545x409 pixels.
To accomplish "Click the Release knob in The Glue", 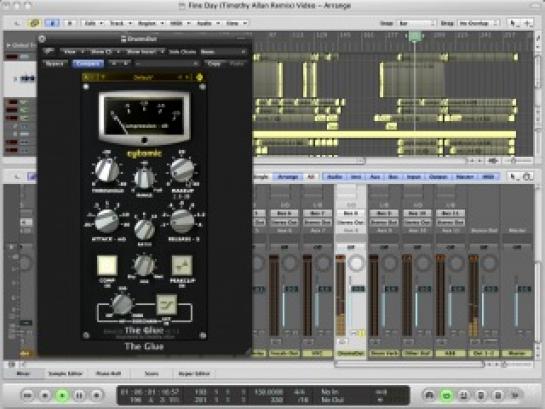I will (182, 221).
